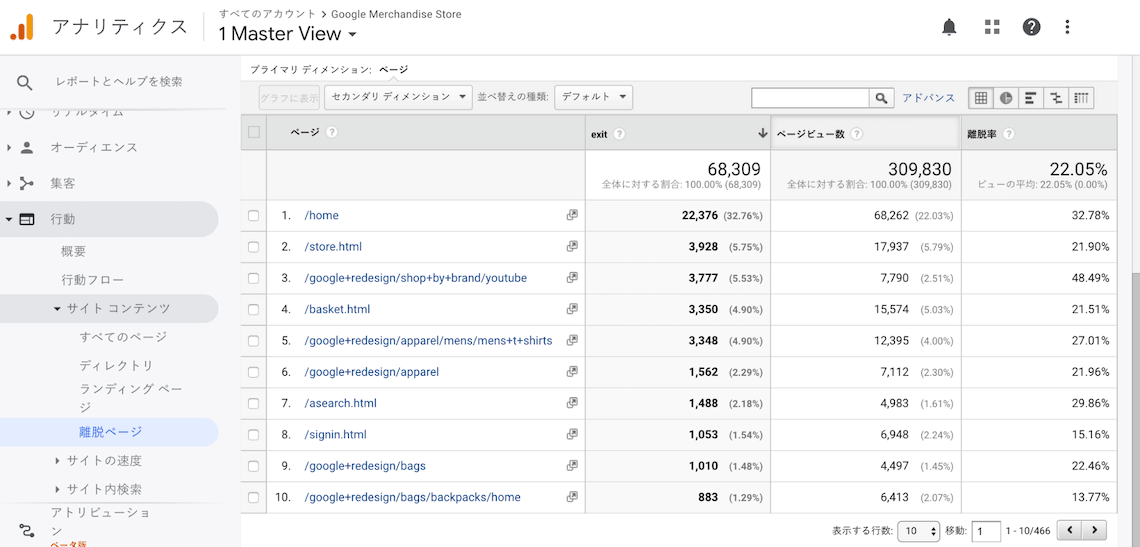
Task: Expand the 集客 section arrow
Action: pyautogui.click(x=9, y=183)
